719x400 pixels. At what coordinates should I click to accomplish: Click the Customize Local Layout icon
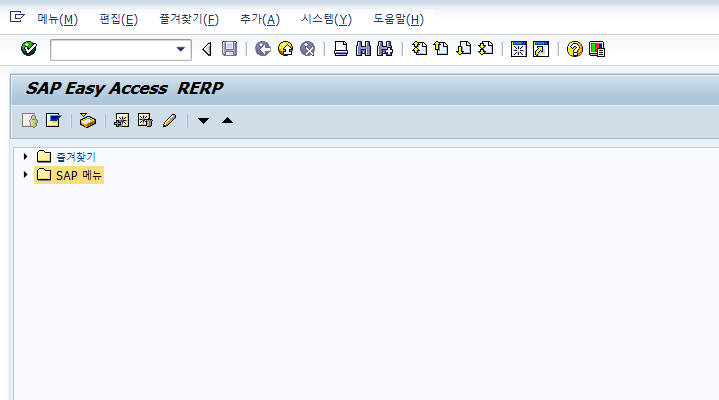tap(597, 49)
